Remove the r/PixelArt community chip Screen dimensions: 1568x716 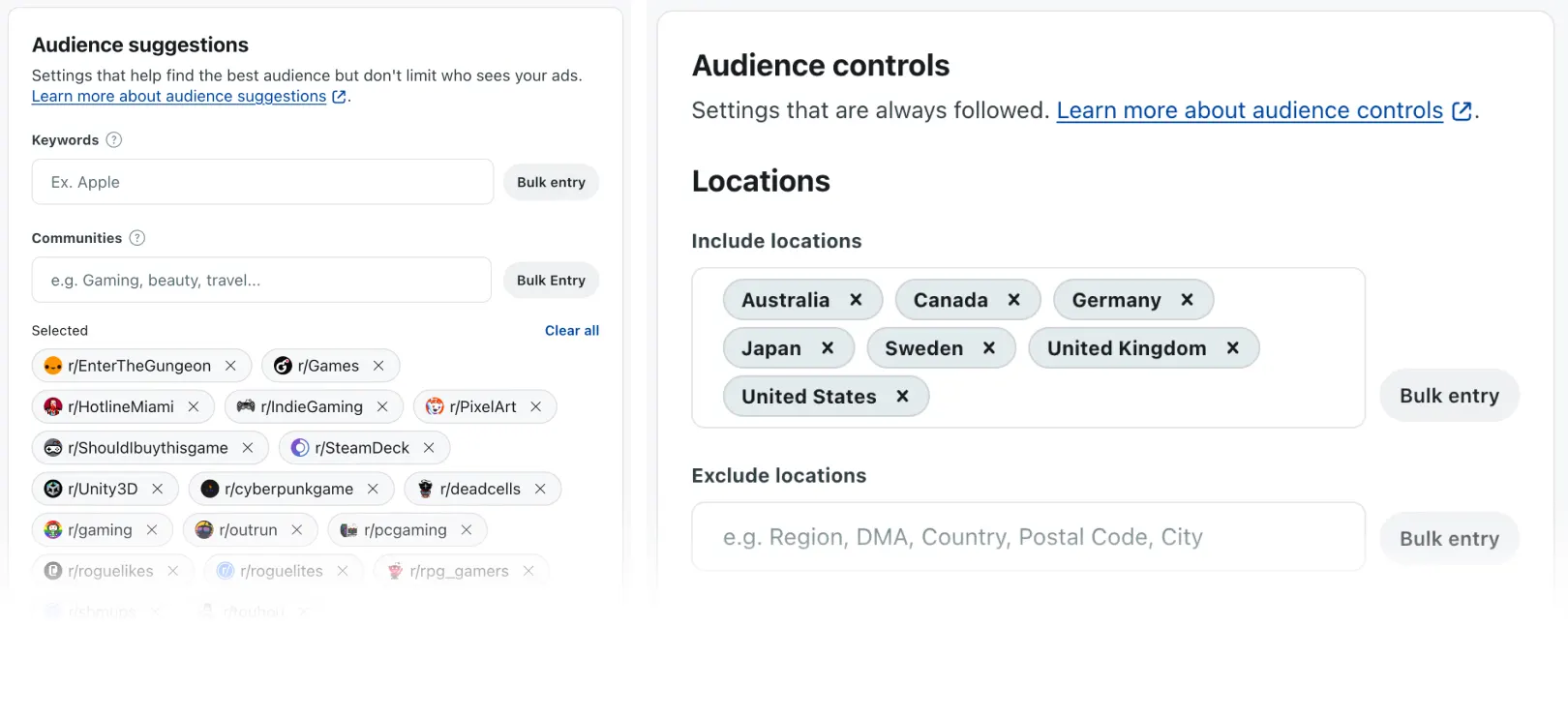click(535, 406)
